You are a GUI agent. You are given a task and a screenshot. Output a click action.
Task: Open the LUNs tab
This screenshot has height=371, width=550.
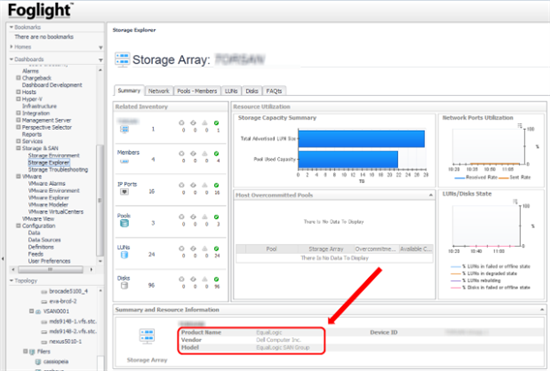231,91
